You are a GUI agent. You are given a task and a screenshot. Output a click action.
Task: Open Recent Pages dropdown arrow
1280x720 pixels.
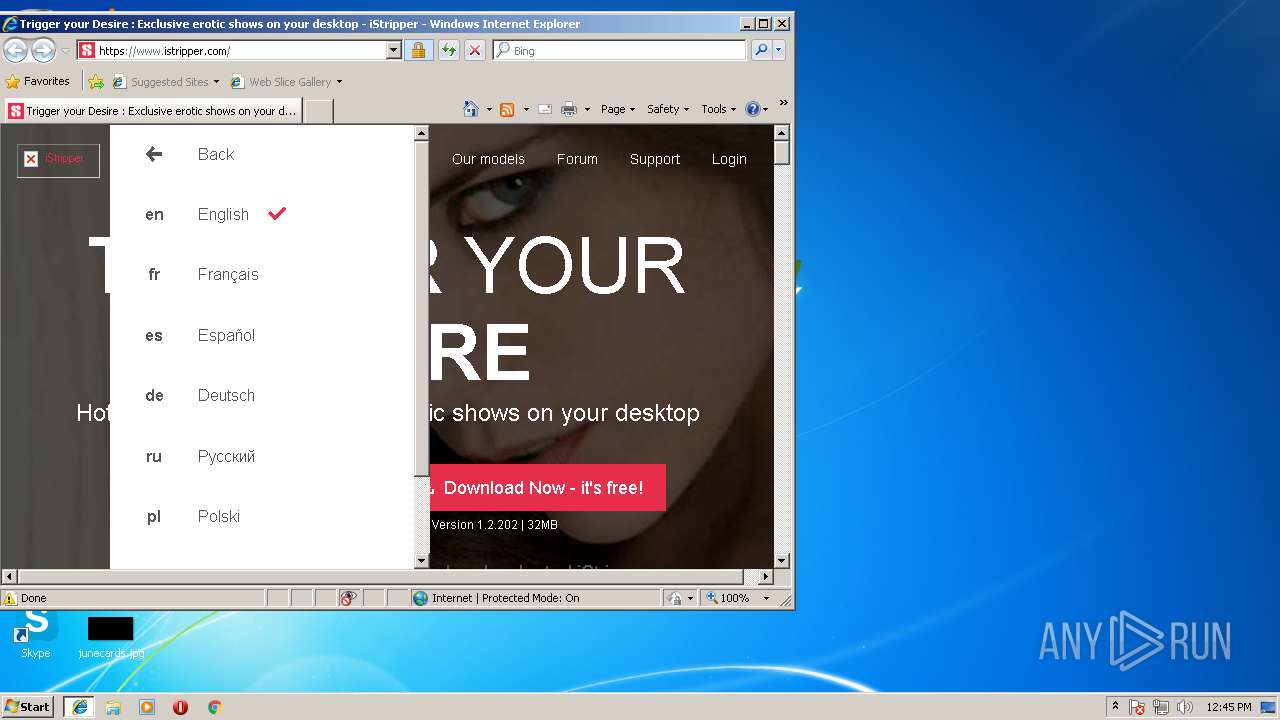65,50
